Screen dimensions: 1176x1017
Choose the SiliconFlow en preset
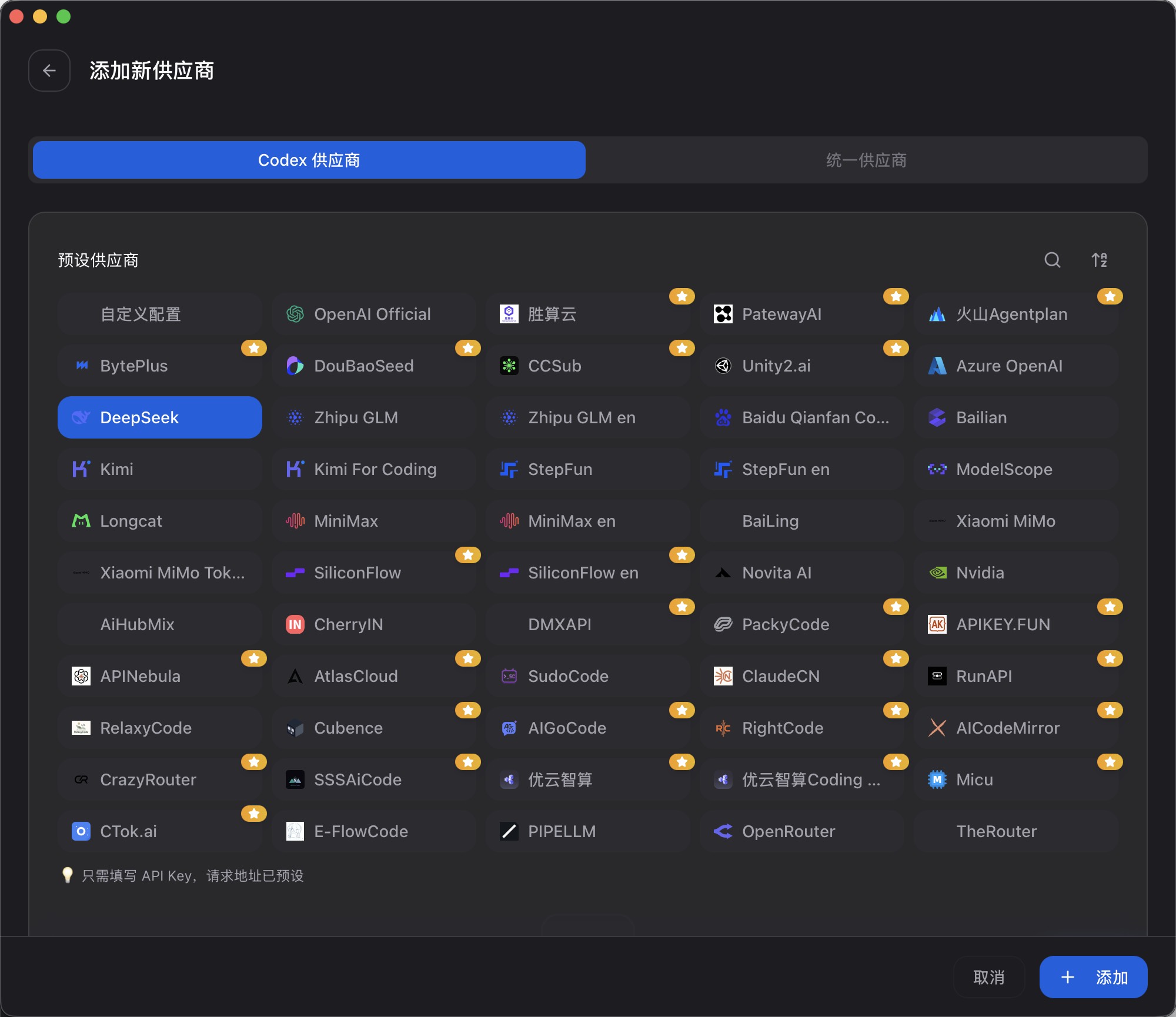[x=588, y=573]
